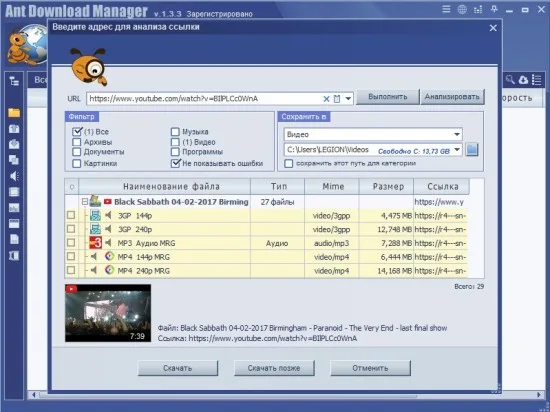The height and width of the screenshot is (412, 550).
Task: Check the 3GP 144p row checkbox
Action: tap(71, 215)
